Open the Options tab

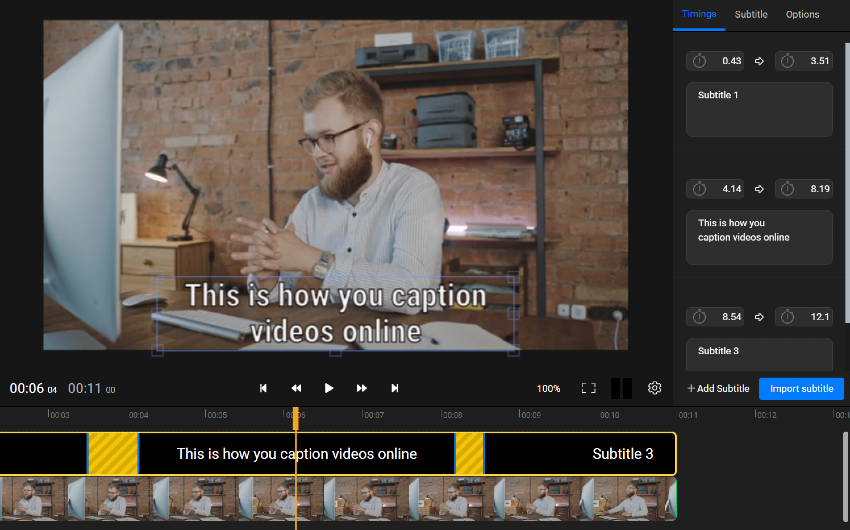(802, 15)
